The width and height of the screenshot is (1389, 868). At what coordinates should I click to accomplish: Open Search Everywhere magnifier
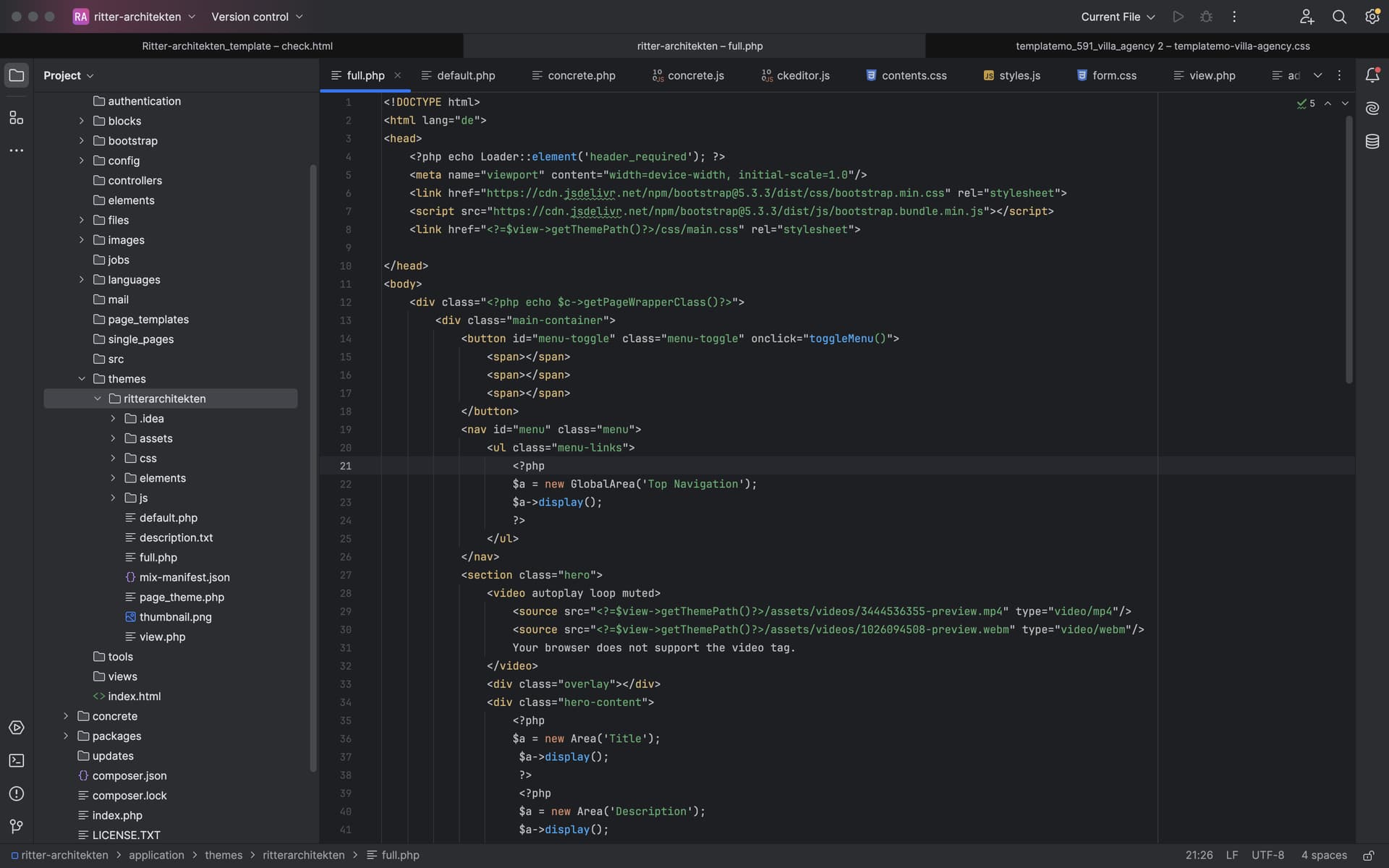[1339, 17]
